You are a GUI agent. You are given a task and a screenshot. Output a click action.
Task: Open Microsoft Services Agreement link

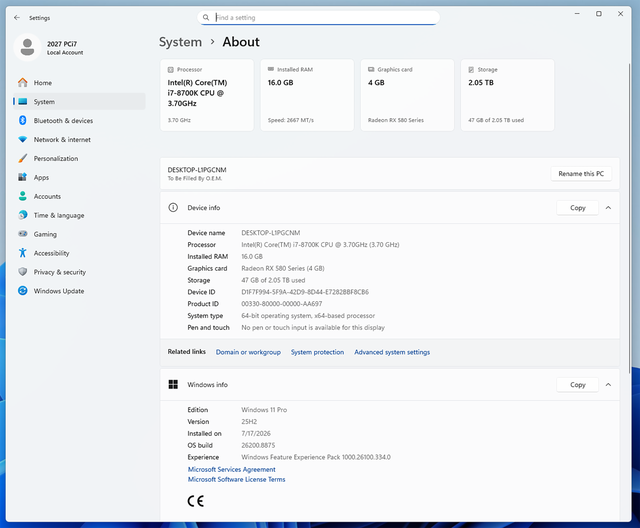[231, 469]
